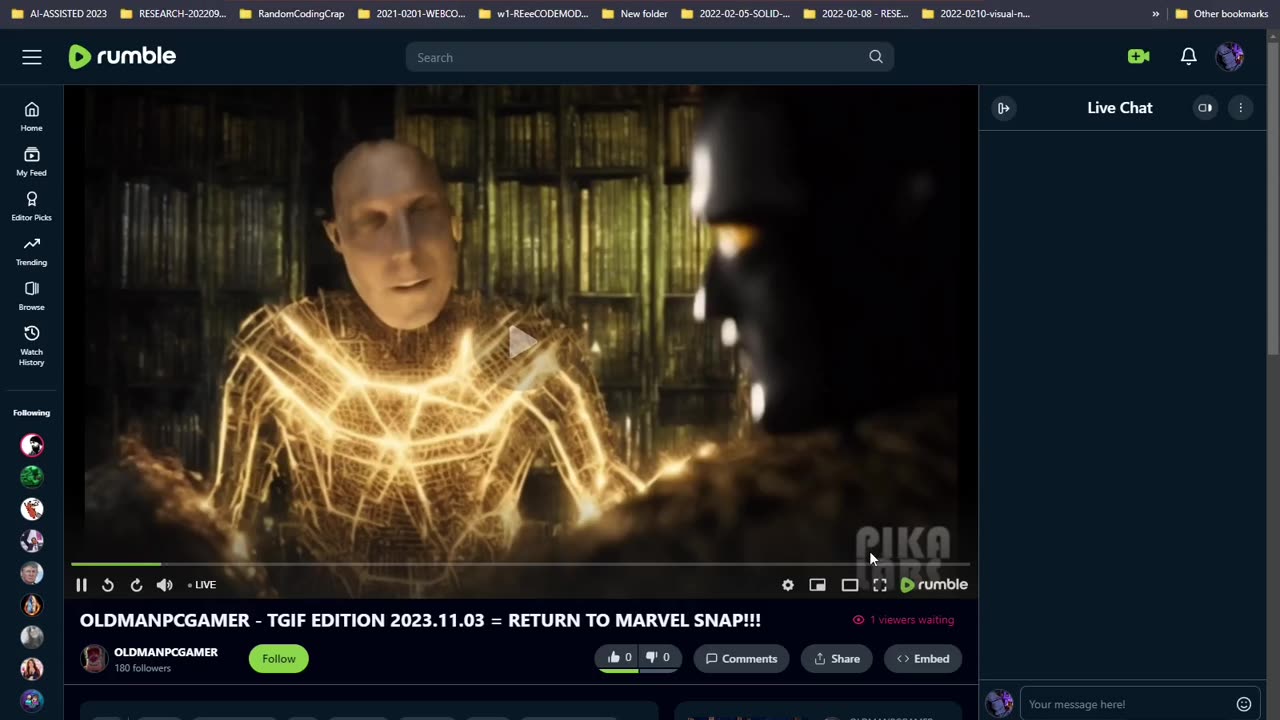The width and height of the screenshot is (1280, 720).
Task: Follow OLDMANPCGAMER channel
Action: pos(279,659)
